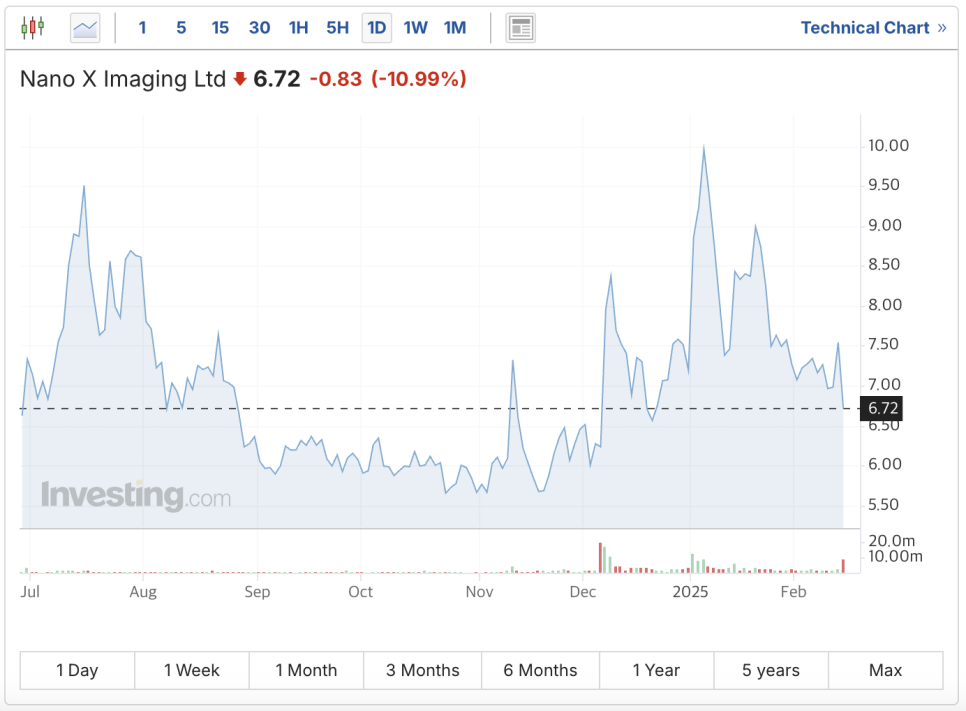Click the tallest red volume bar in December

[x=600, y=558]
